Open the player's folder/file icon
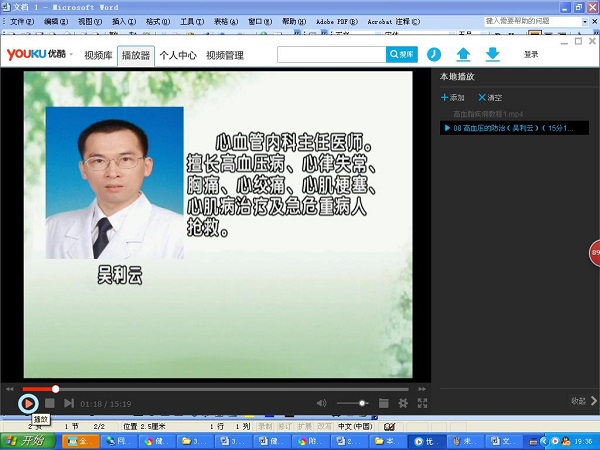This screenshot has width=600, height=450. (383, 403)
